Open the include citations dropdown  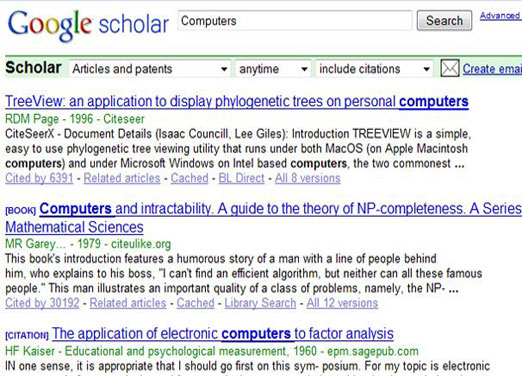[374, 69]
